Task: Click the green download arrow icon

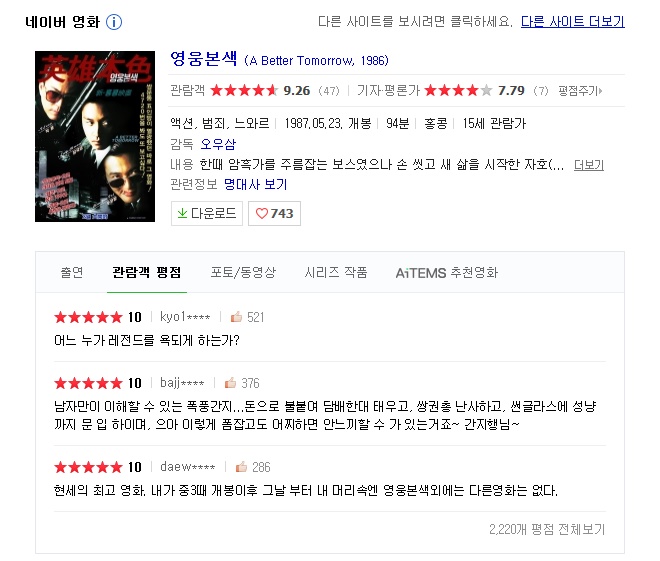Action: point(182,214)
